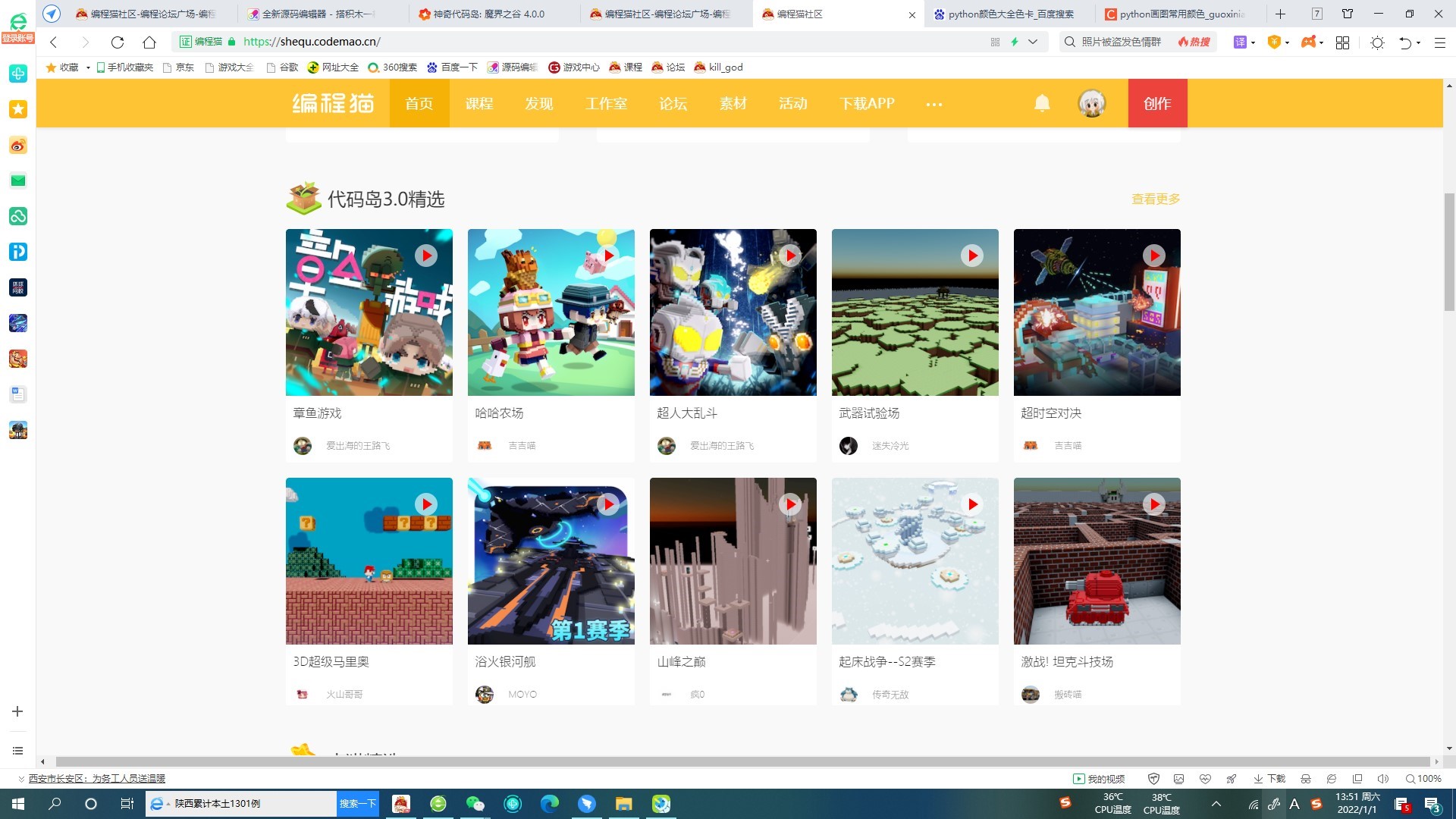The image size is (1456, 819).
Task: Play the 章鱼游戏 preview
Action: (x=426, y=256)
